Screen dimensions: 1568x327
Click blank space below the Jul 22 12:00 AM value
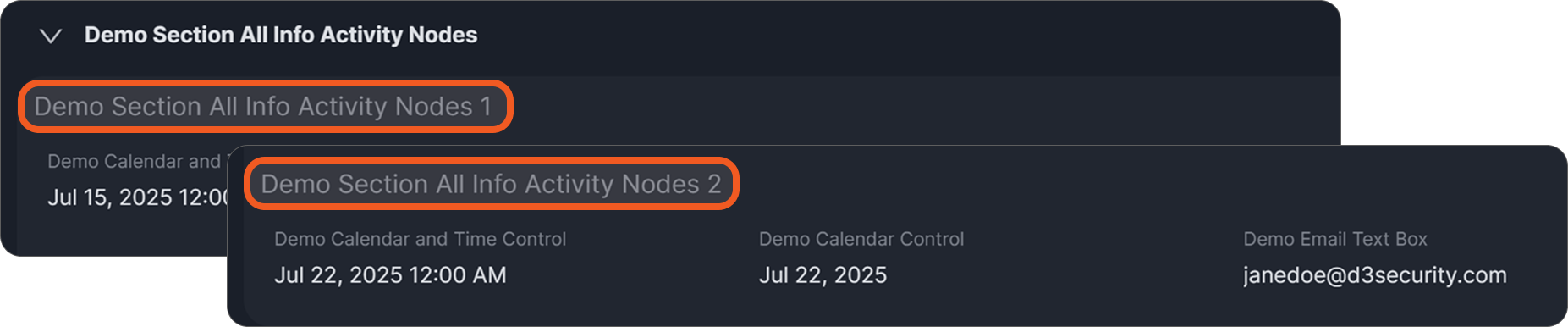pyautogui.click(x=389, y=307)
